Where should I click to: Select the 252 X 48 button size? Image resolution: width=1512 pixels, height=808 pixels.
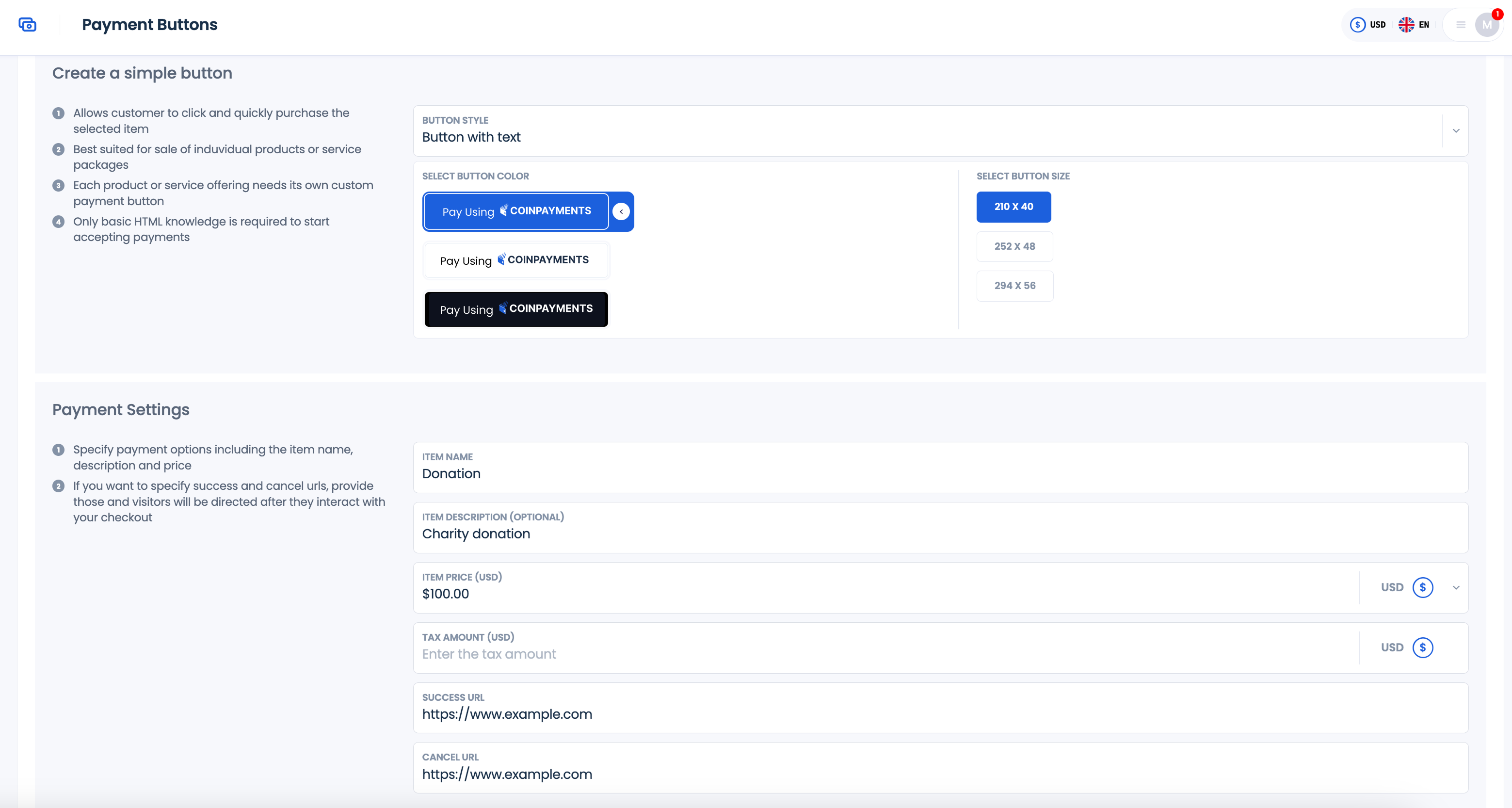tap(1015, 246)
